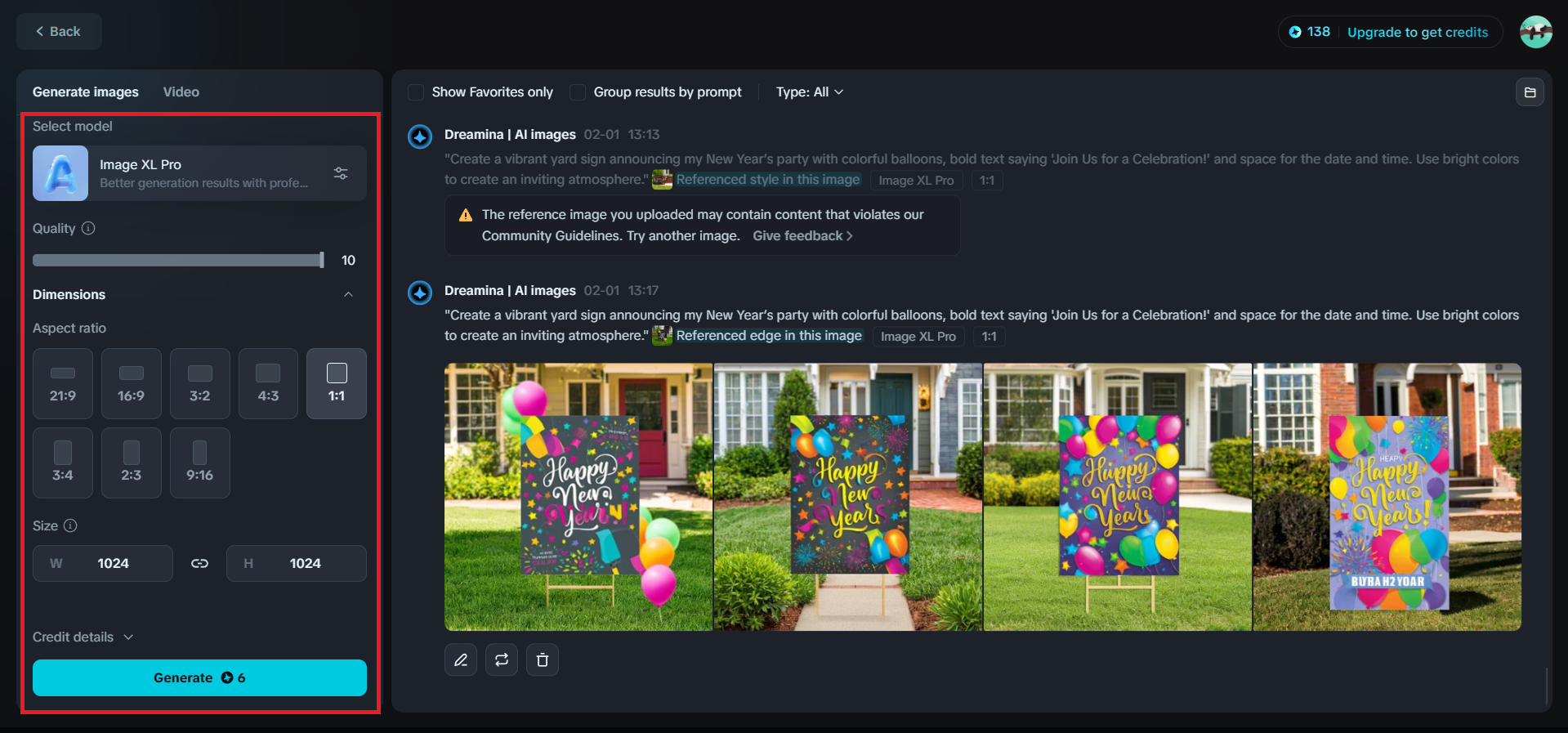Image resolution: width=1568 pixels, height=733 pixels.
Task: Select the 16:9 aspect ratio
Action: pos(132,383)
